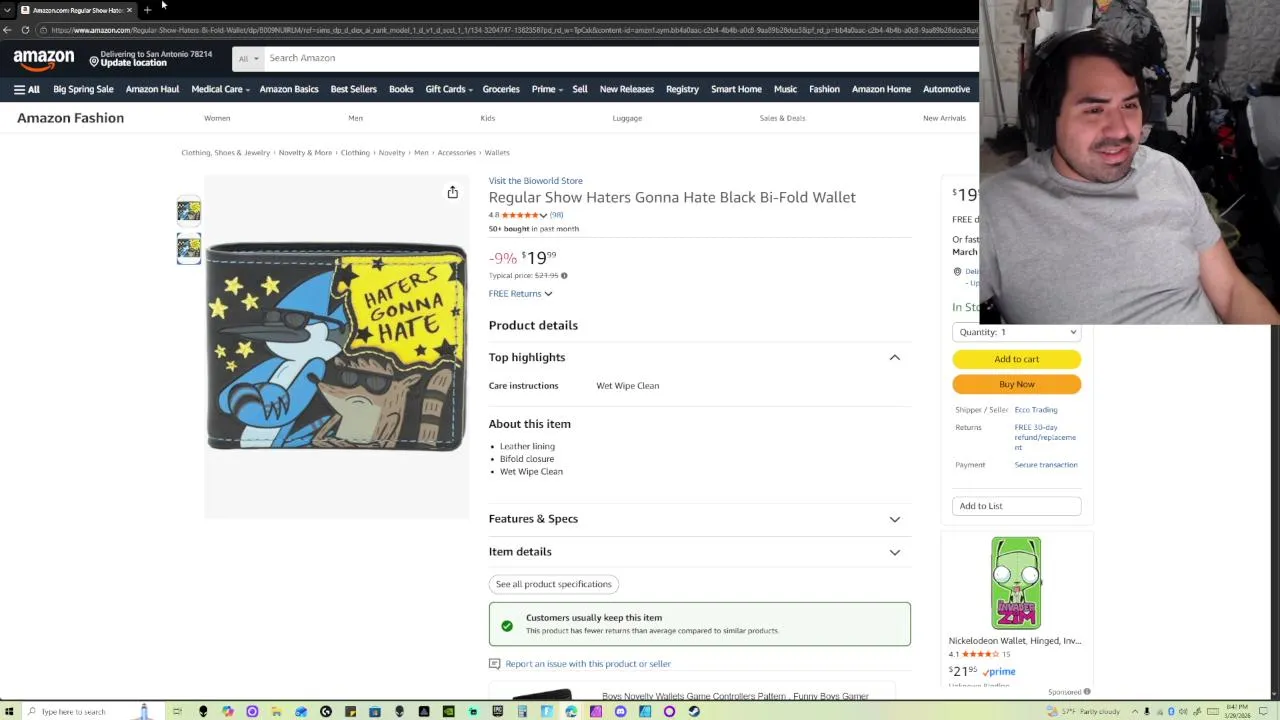The width and height of the screenshot is (1280, 720).
Task: Open Report an issue with this product
Action: (588, 664)
